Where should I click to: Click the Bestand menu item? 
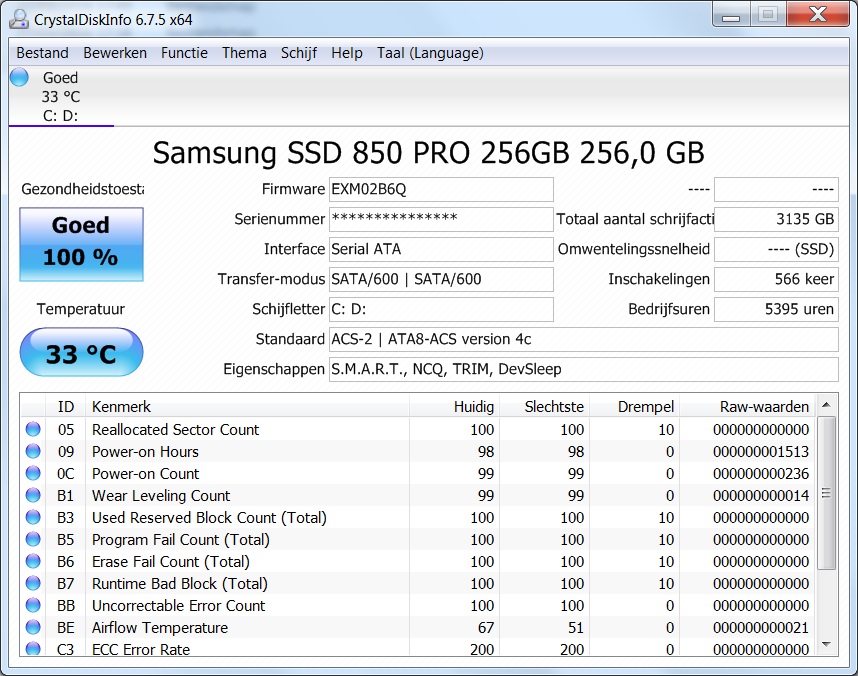(x=42, y=53)
